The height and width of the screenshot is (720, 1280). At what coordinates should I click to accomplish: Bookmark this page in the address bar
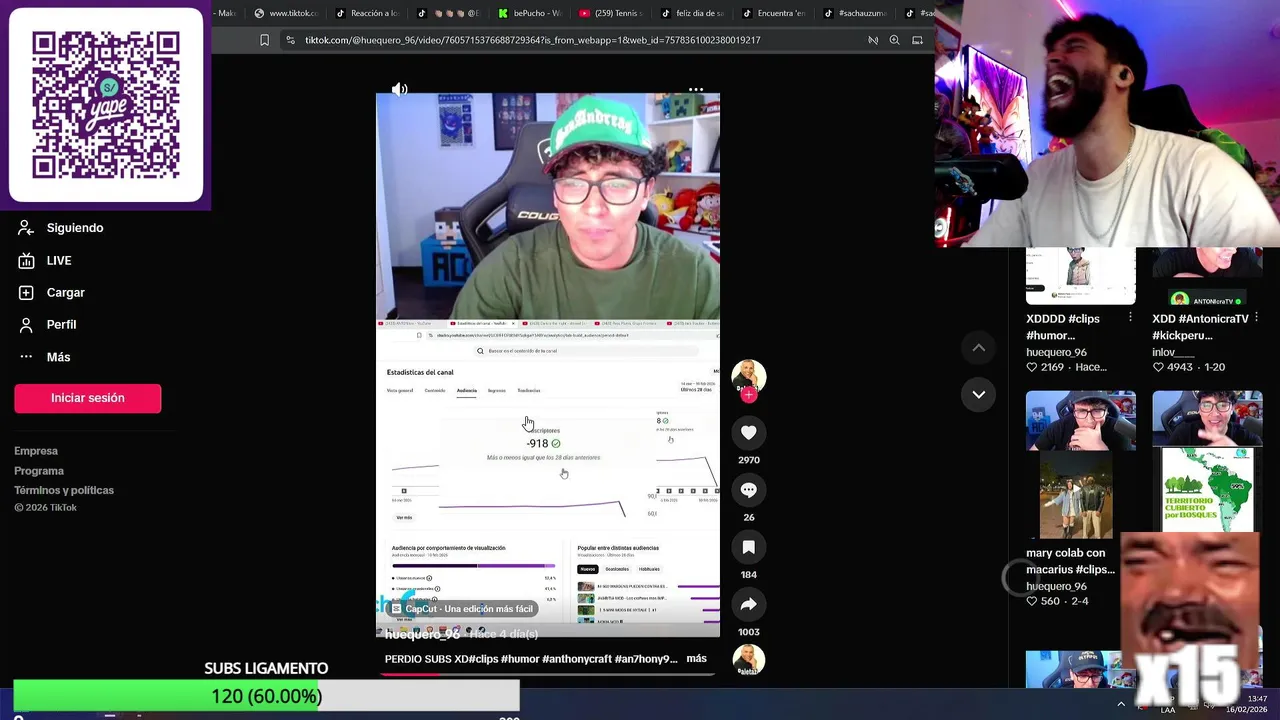click(264, 40)
